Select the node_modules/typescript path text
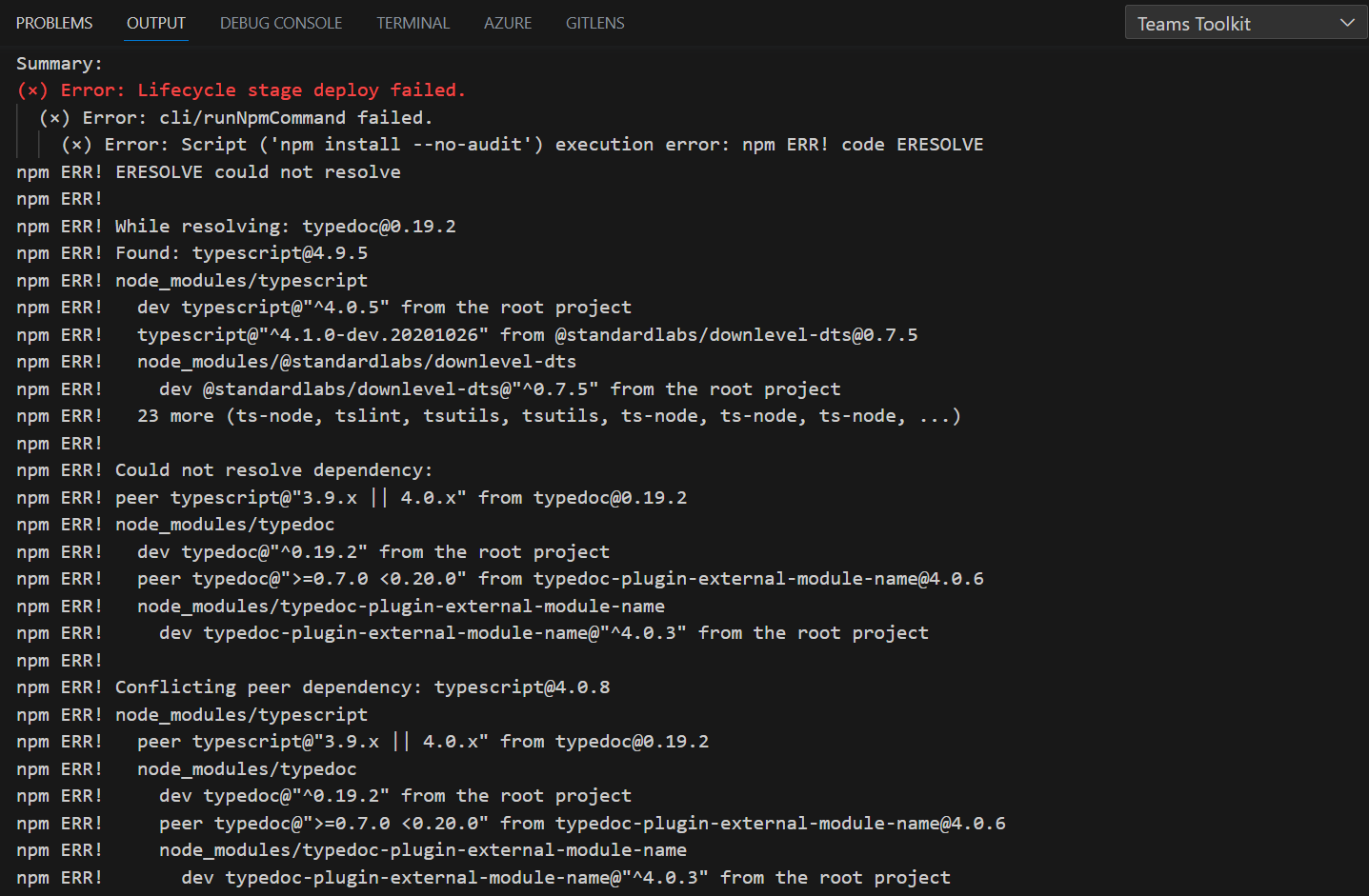 (241, 280)
